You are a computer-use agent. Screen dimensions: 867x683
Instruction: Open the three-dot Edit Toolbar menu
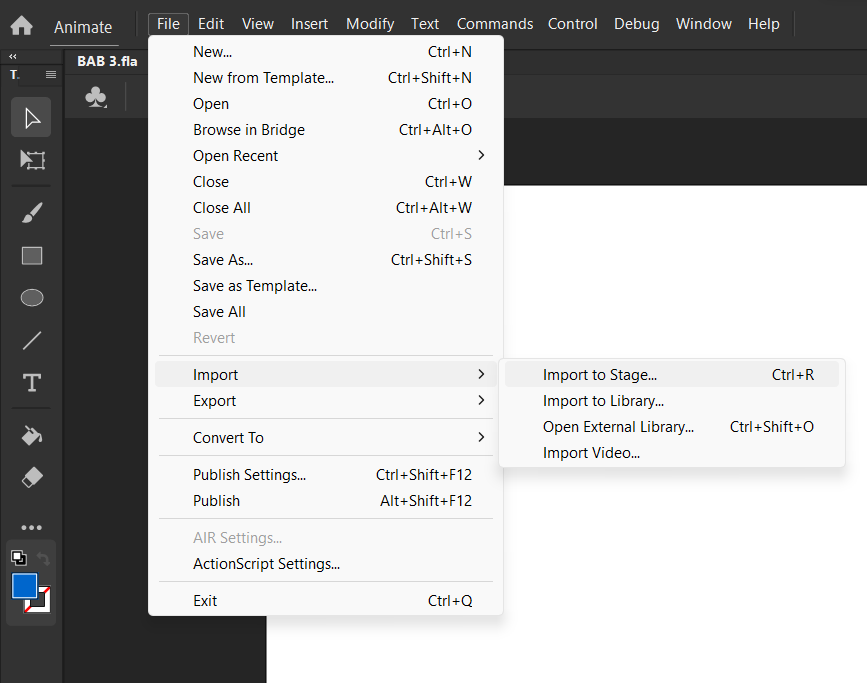[32, 528]
